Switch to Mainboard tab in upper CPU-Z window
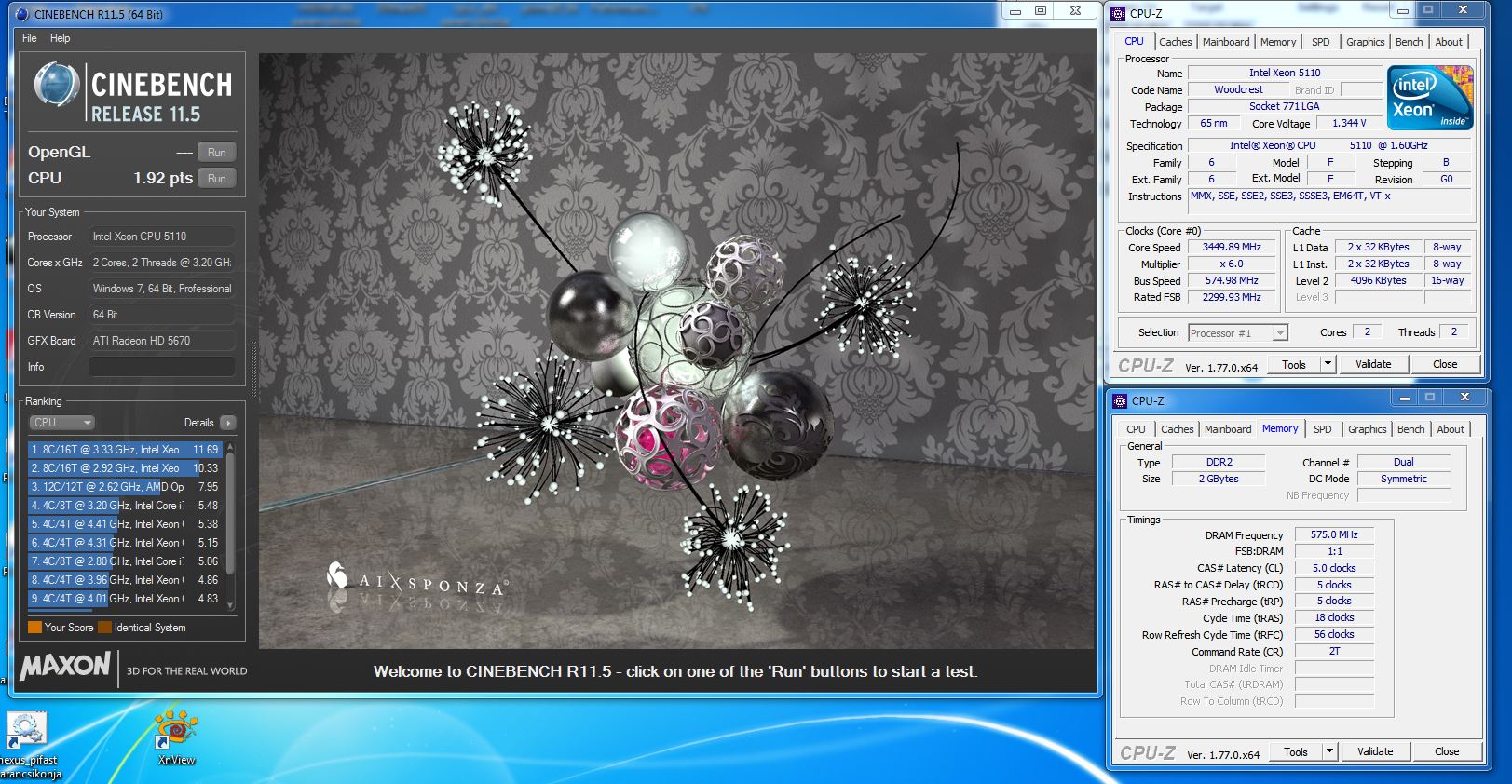This screenshot has width=1512, height=784. point(1226,42)
